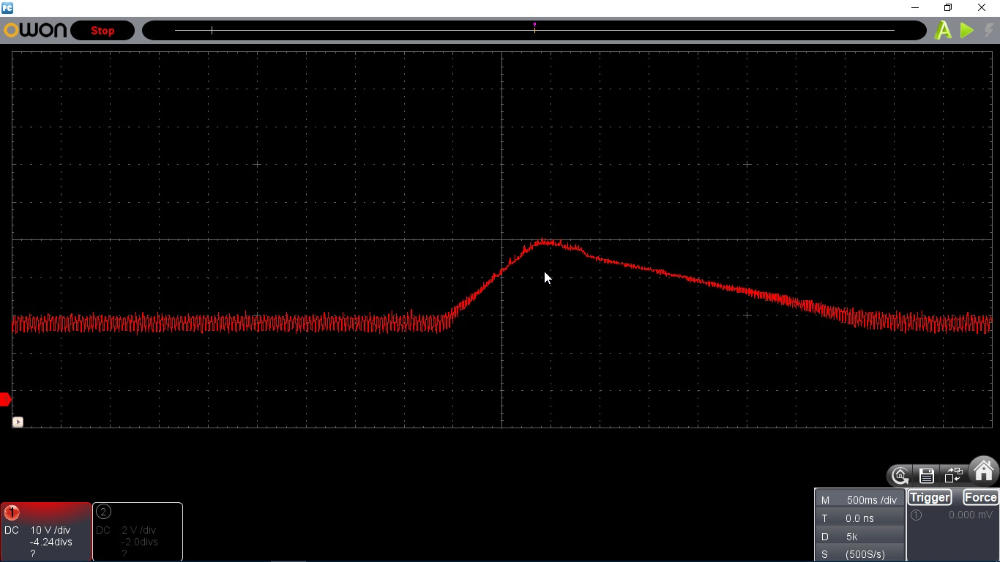Enable channel 2 circle indicator
Viewport: 1000px width, 562px height.
click(103, 512)
